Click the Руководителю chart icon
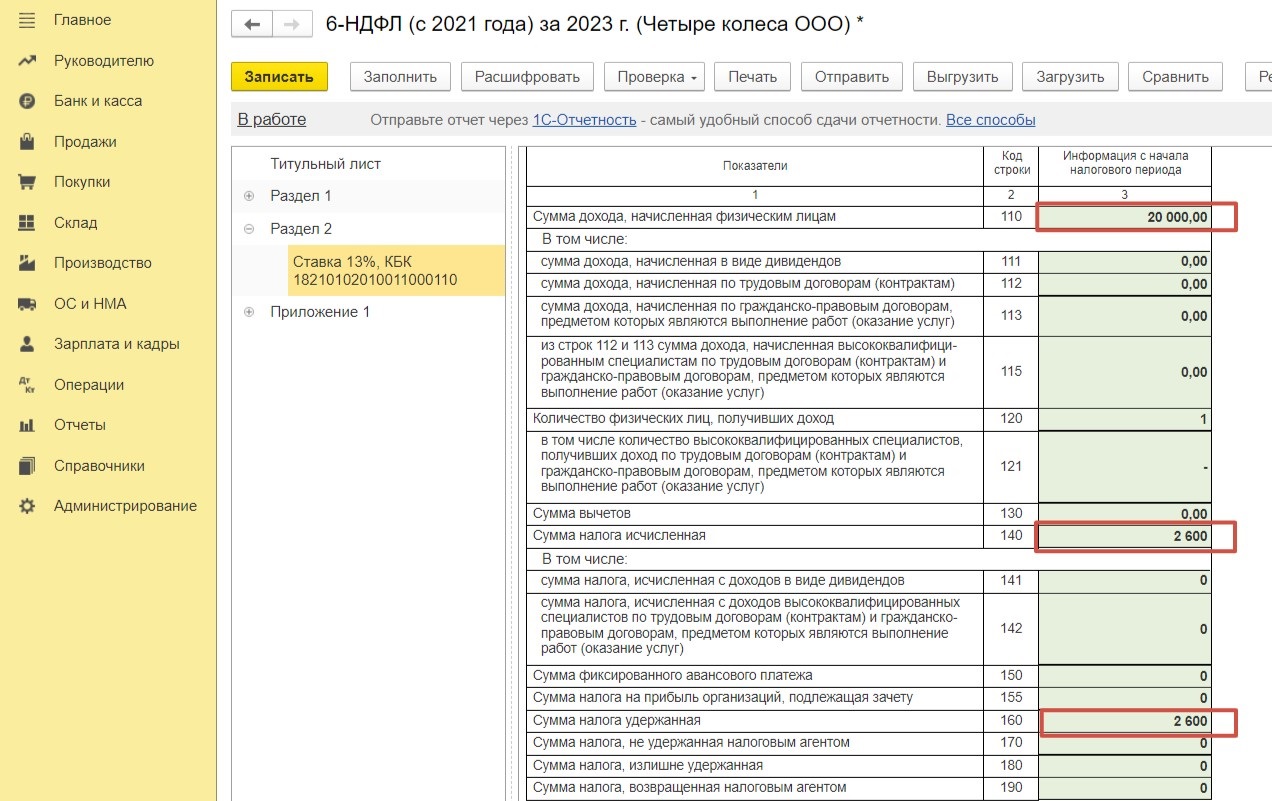Image resolution: width=1272 pixels, height=801 pixels. click(x=28, y=61)
